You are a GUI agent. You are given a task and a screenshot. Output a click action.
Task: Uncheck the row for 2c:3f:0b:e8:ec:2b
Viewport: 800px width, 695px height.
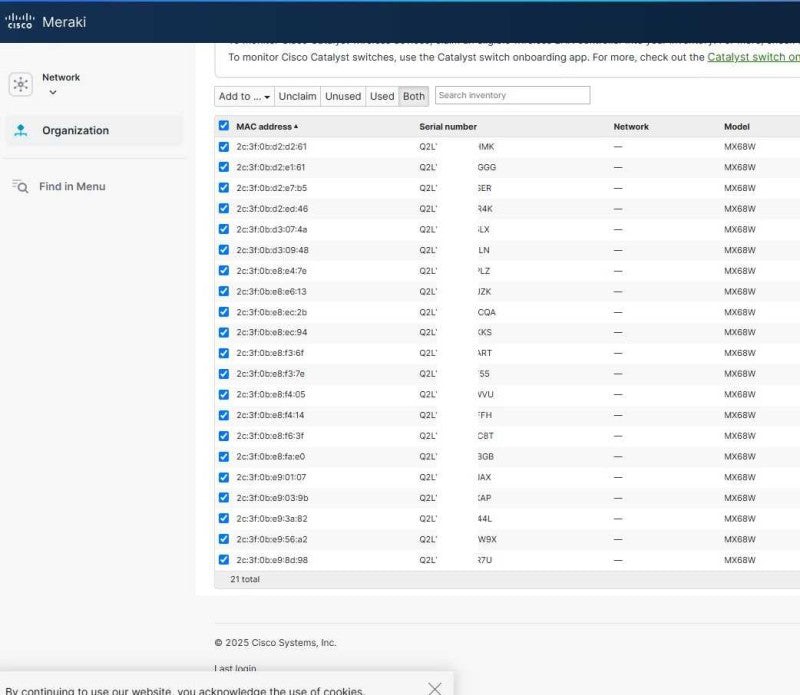point(223,312)
